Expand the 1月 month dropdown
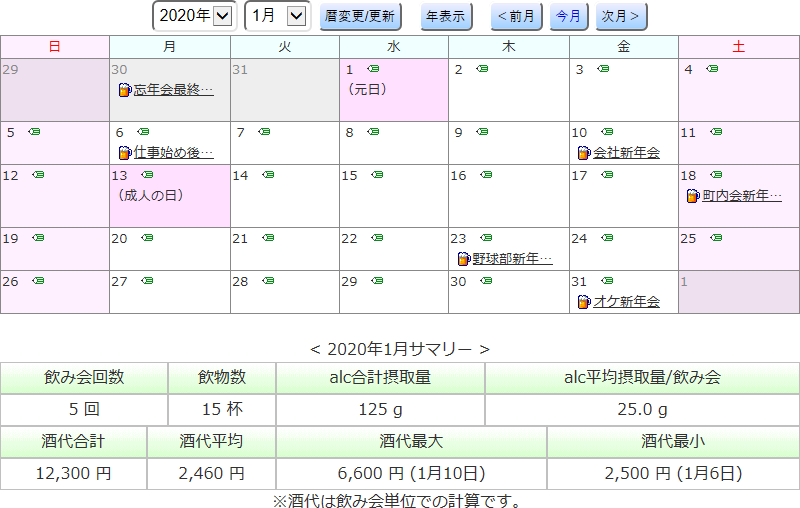 pyautogui.click(x=277, y=16)
